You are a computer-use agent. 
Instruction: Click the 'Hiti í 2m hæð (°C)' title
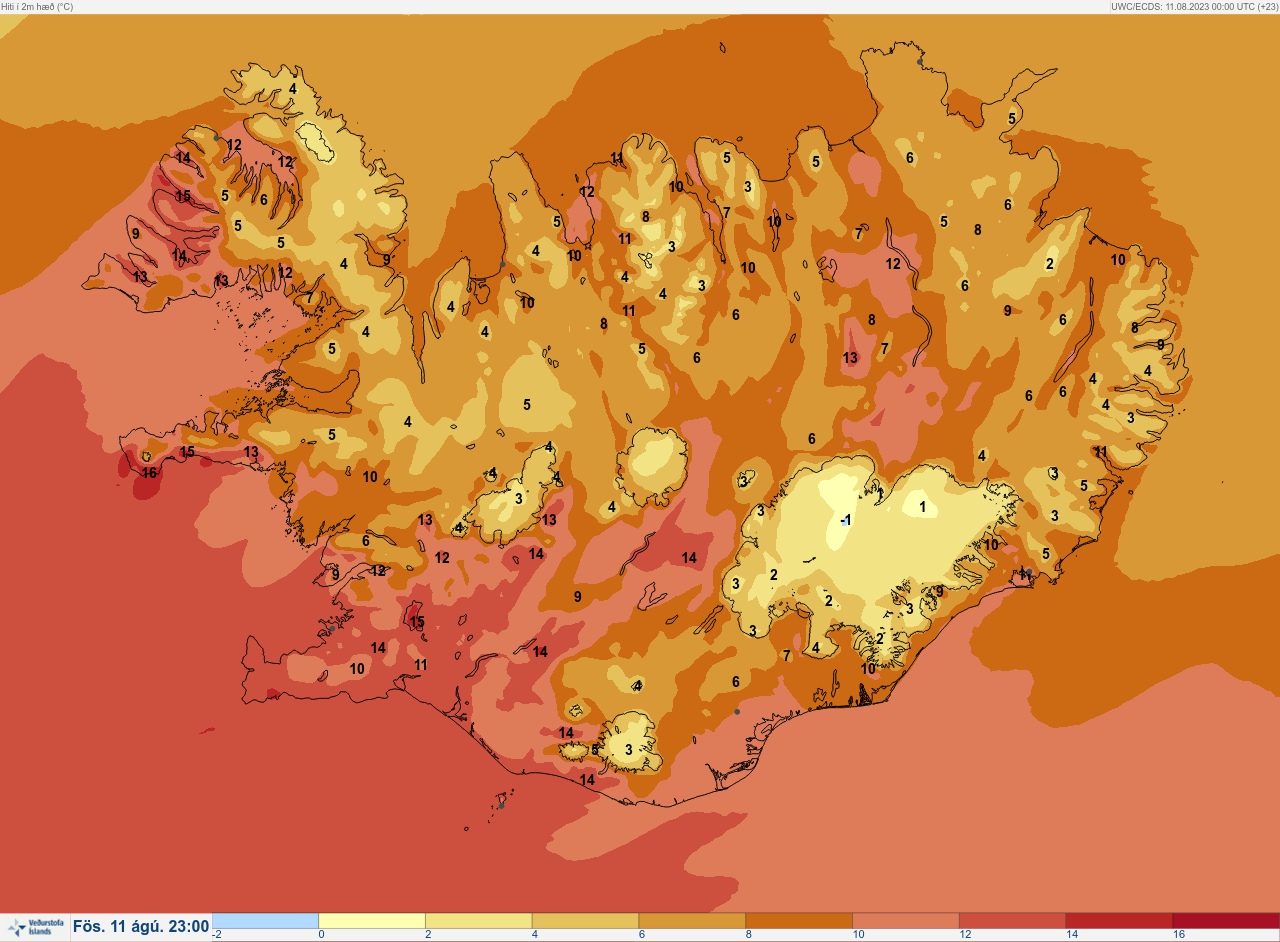(37, 6)
